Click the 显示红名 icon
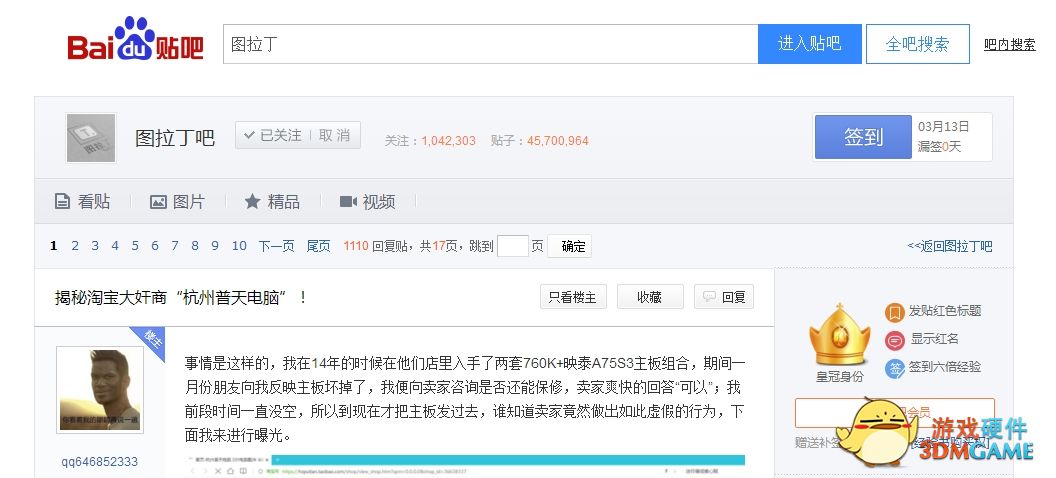1056x478 pixels. (895, 340)
